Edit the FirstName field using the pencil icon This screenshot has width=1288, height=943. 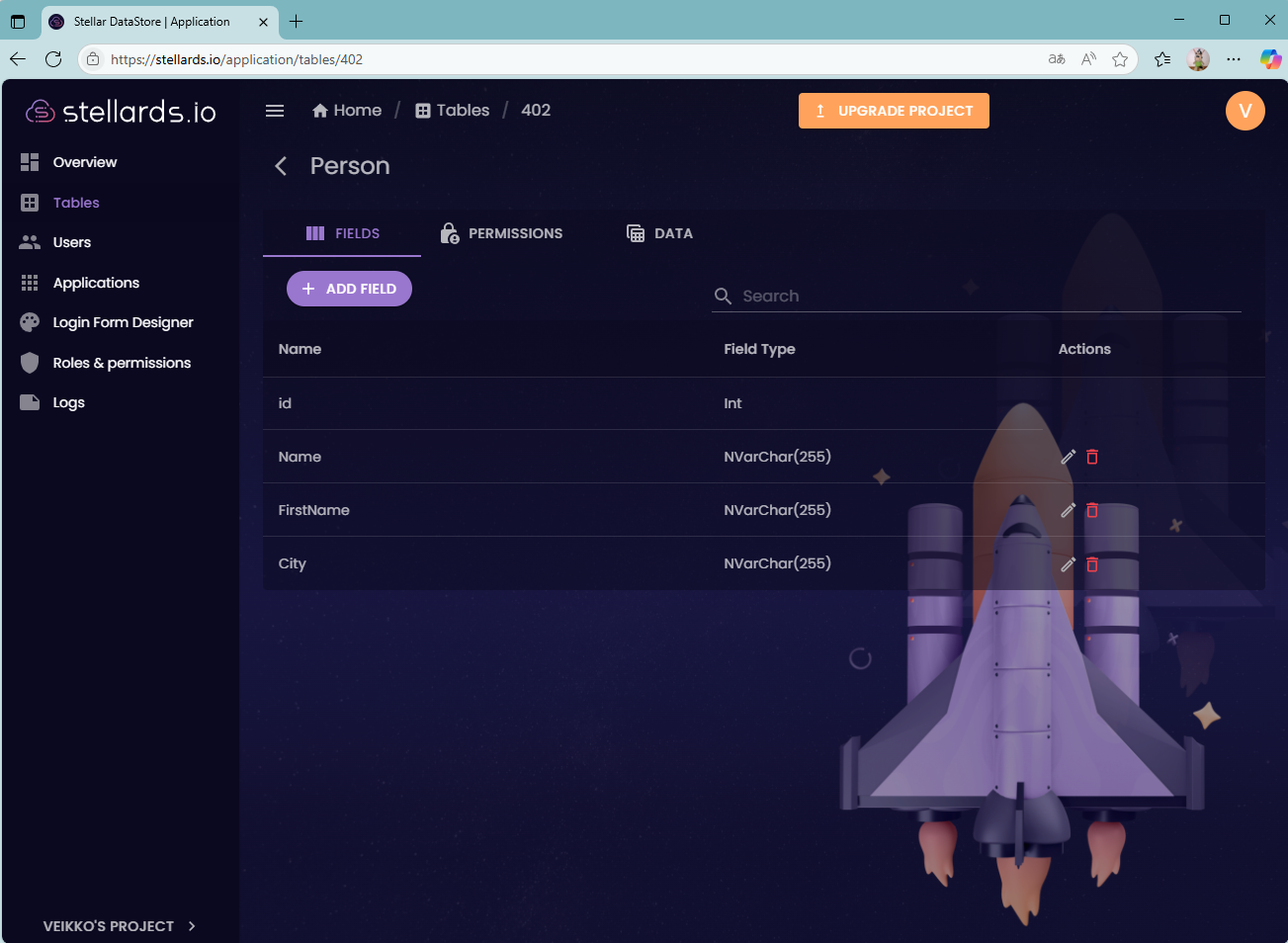coord(1068,510)
